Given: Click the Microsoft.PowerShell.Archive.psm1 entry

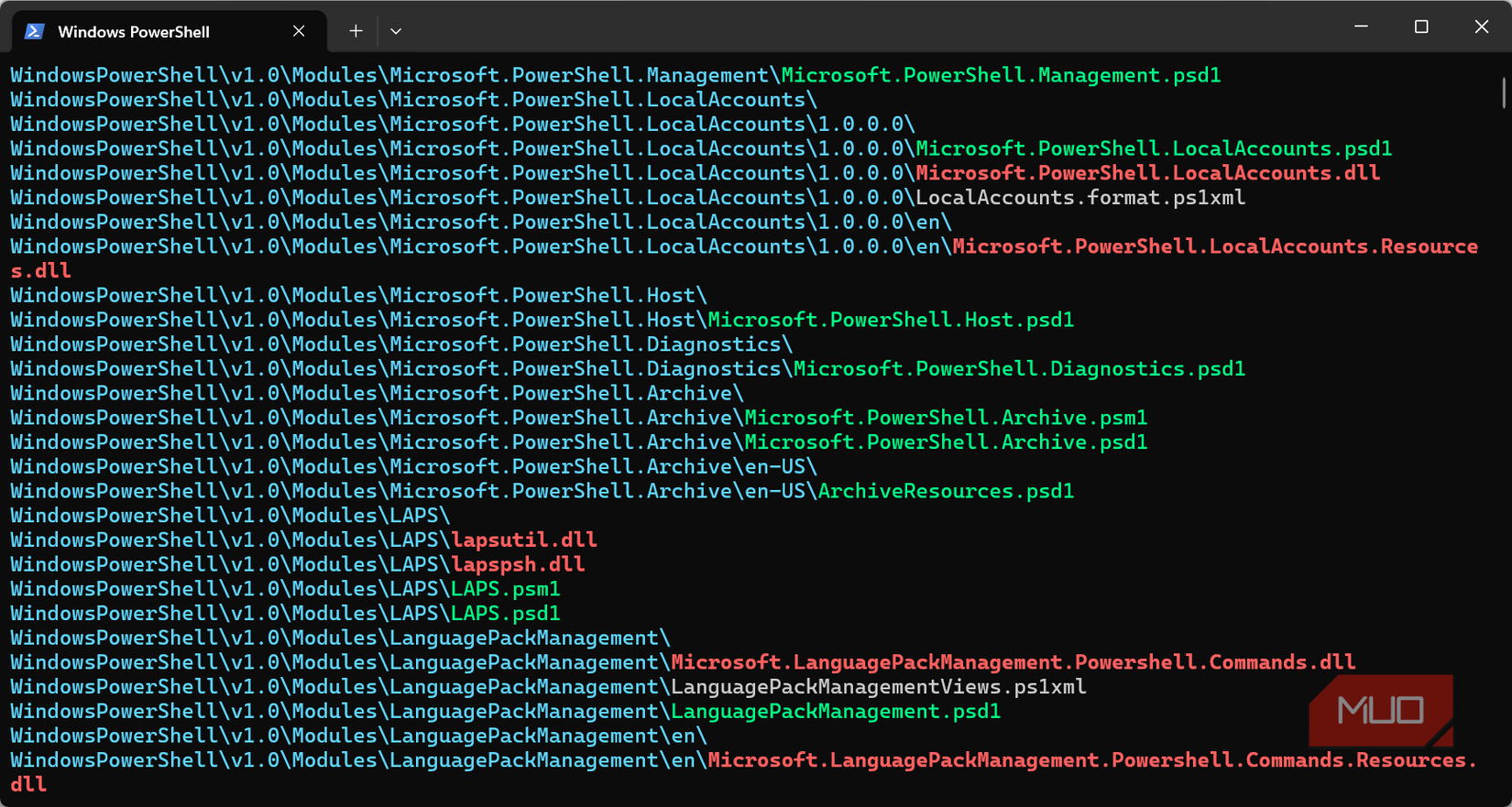Looking at the screenshot, I should tap(946, 418).
